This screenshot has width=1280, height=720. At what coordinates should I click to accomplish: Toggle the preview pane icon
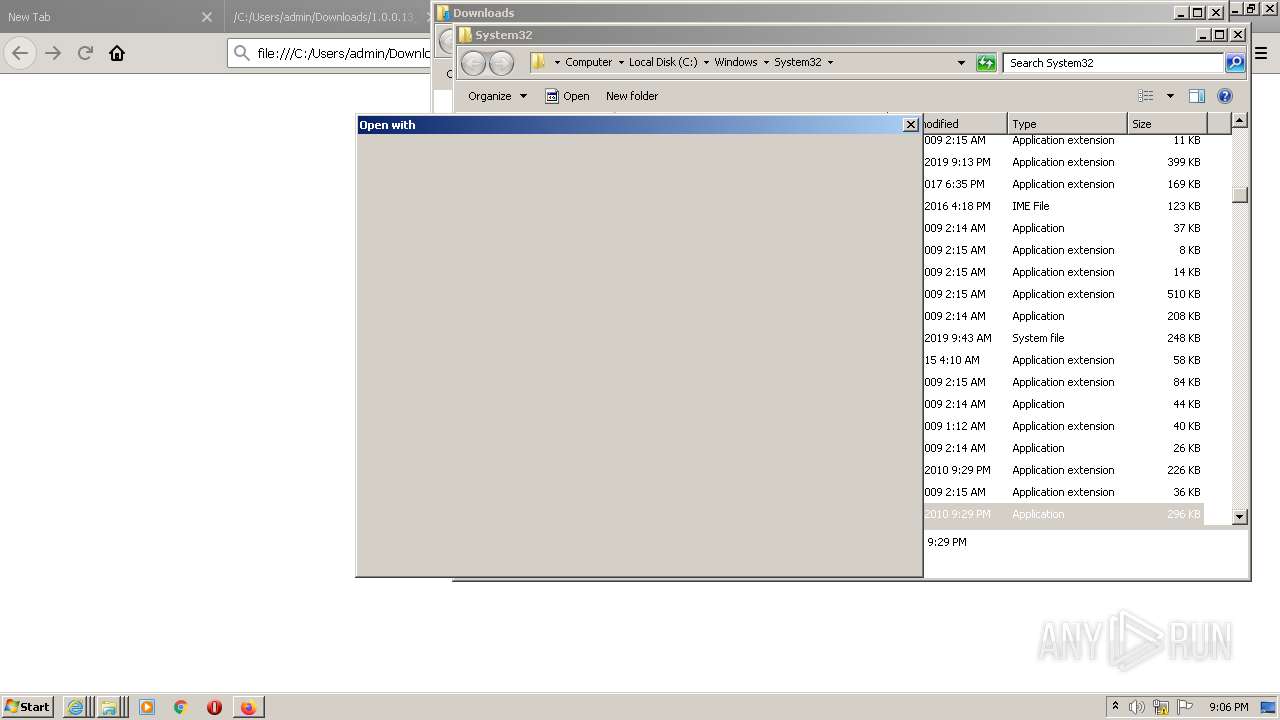click(x=1196, y=96)
